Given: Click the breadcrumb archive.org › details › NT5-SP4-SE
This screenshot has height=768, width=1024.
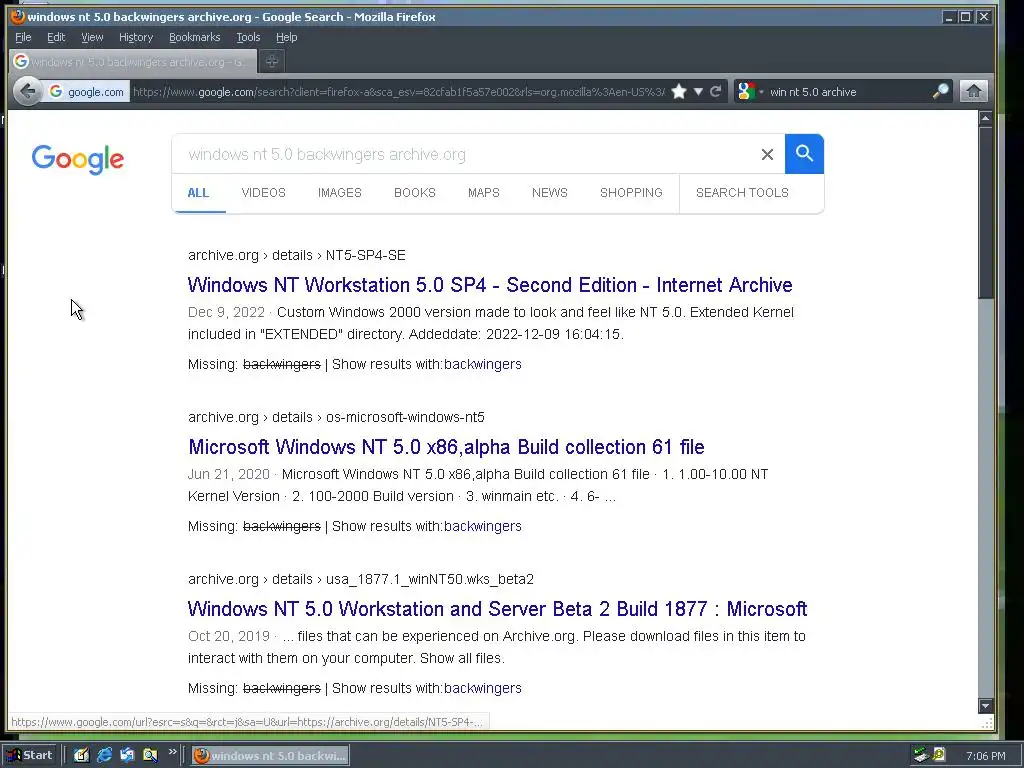Looking at the screenshot, I should click(296, 255).
